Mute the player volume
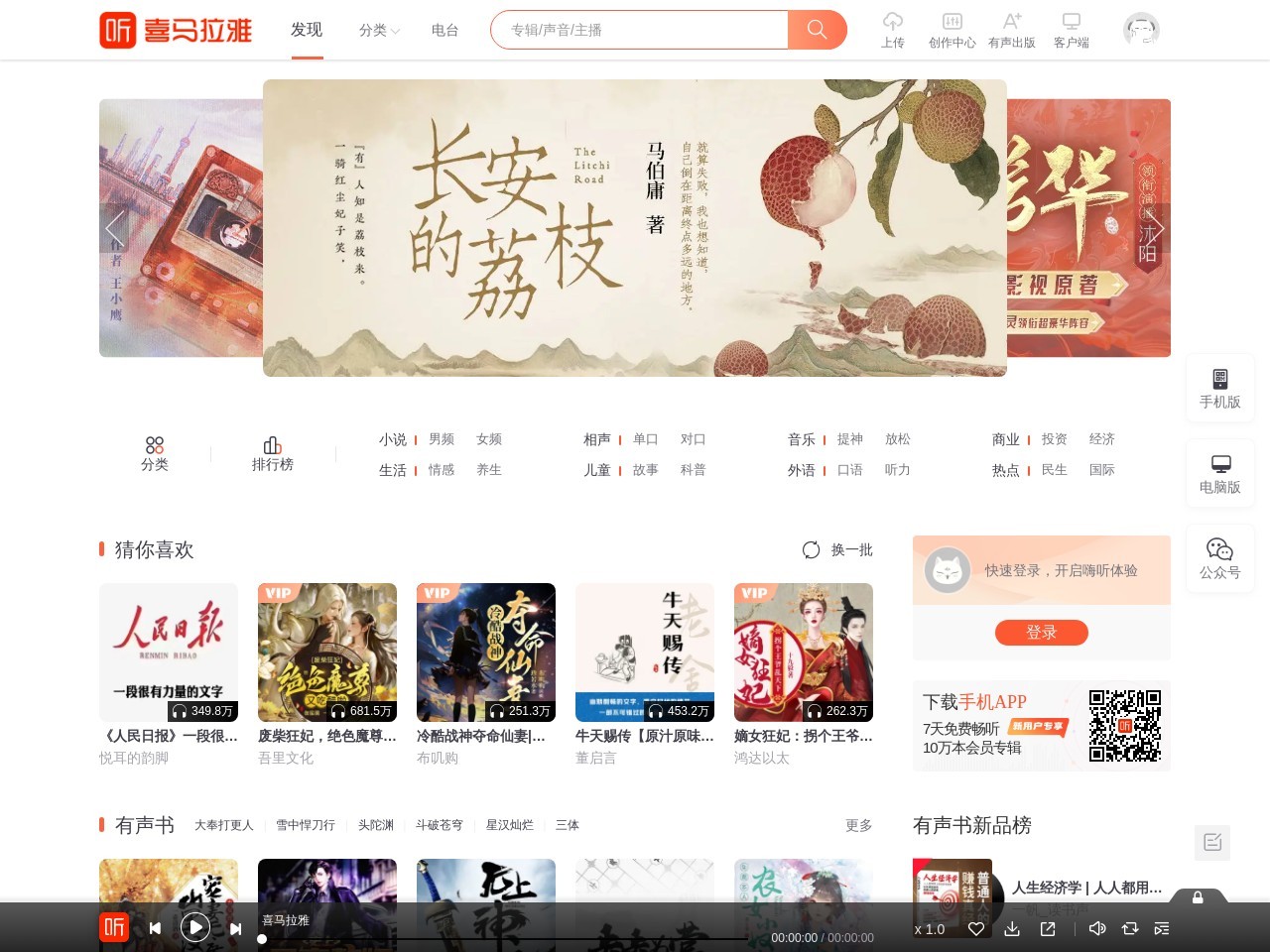 [x=1097, y=929]
